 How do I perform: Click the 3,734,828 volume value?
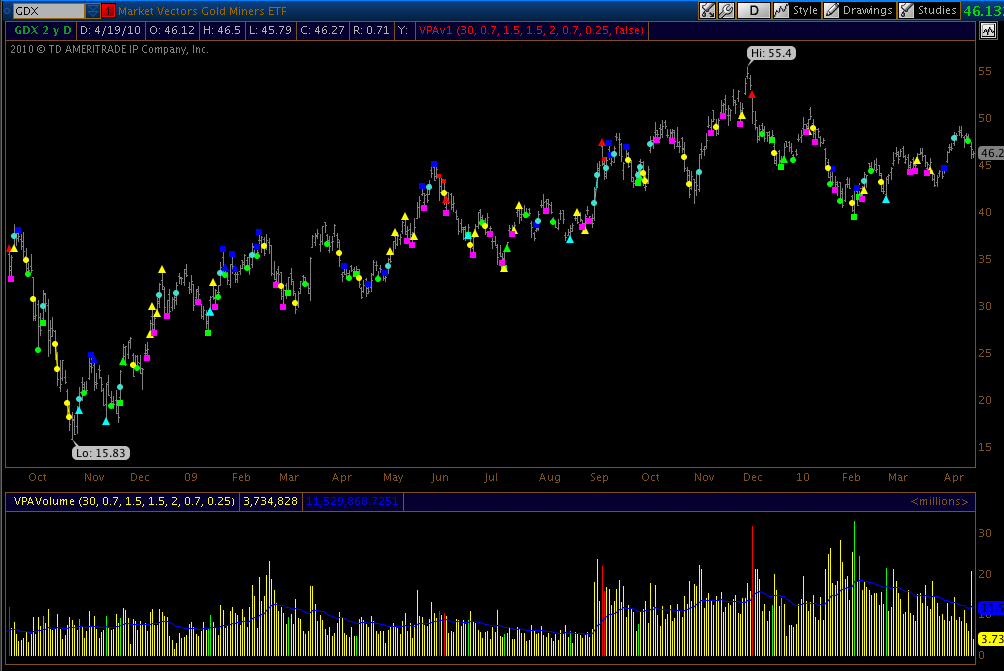[270, 501]
